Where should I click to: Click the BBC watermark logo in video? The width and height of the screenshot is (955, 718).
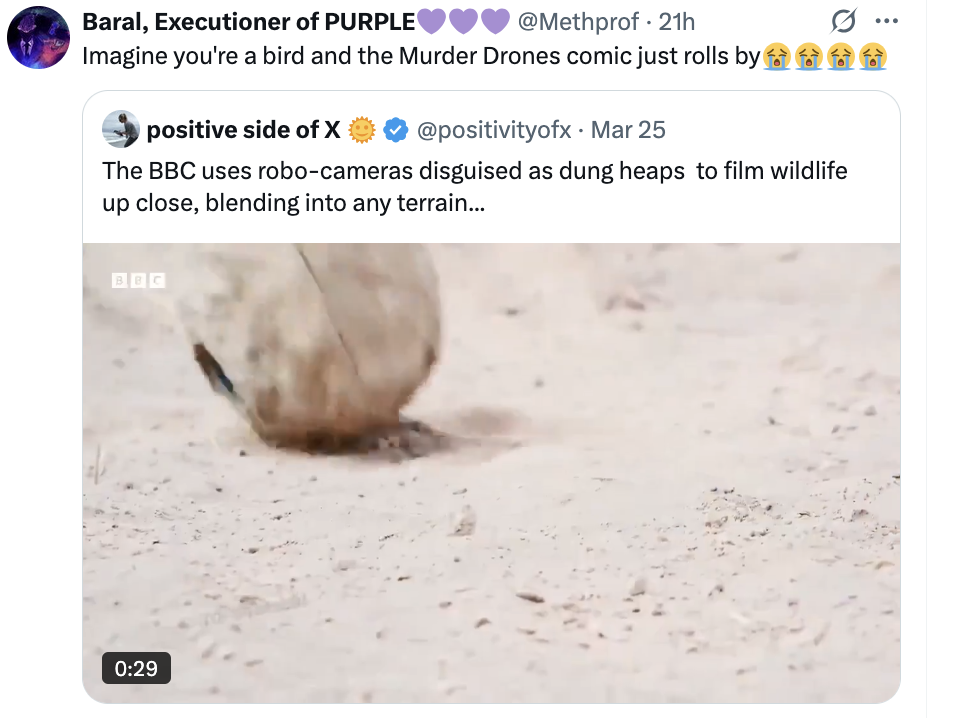pos(137,281)
